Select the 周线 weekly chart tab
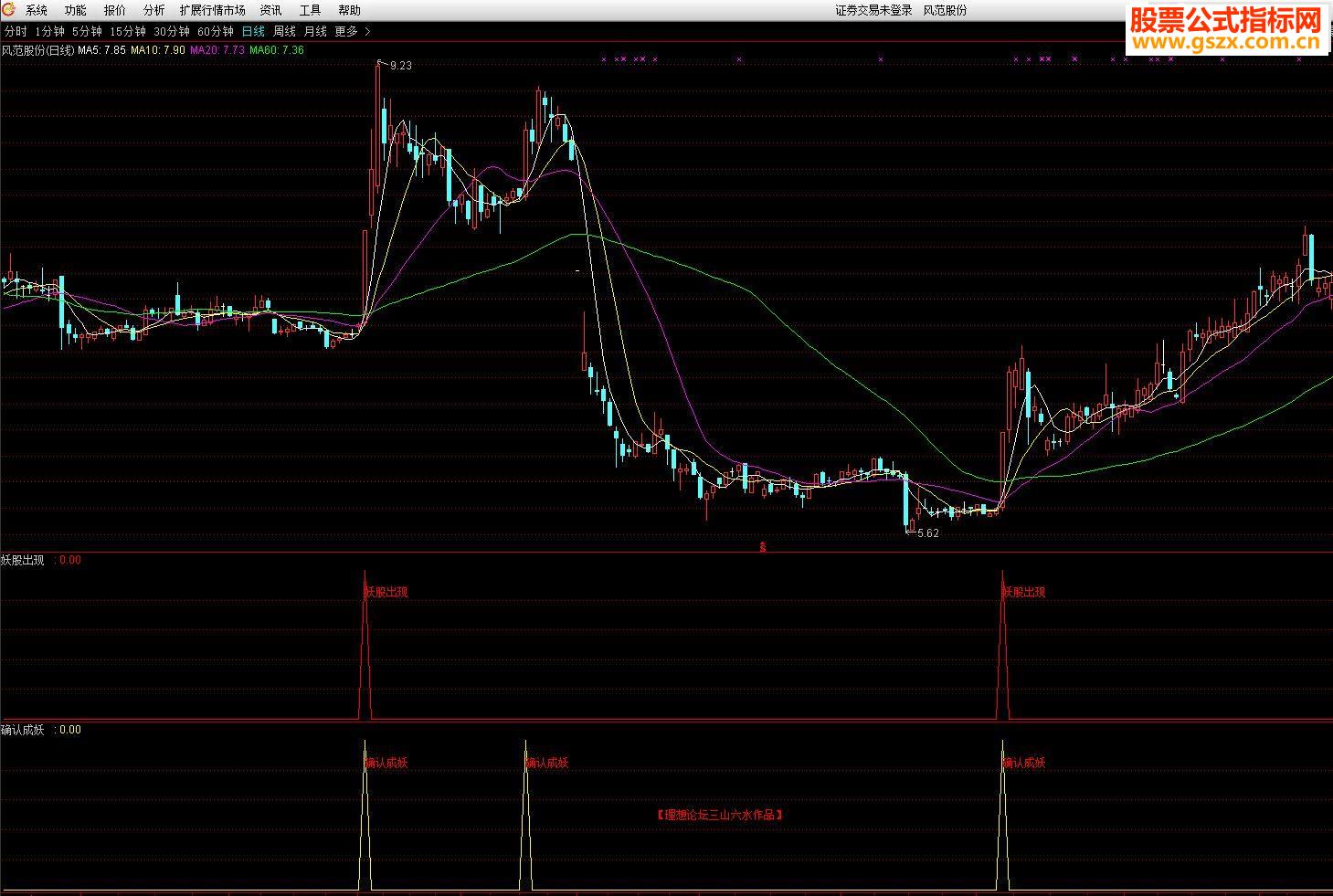This screenshot has width=1333, height=896. (x=284, y=31)
